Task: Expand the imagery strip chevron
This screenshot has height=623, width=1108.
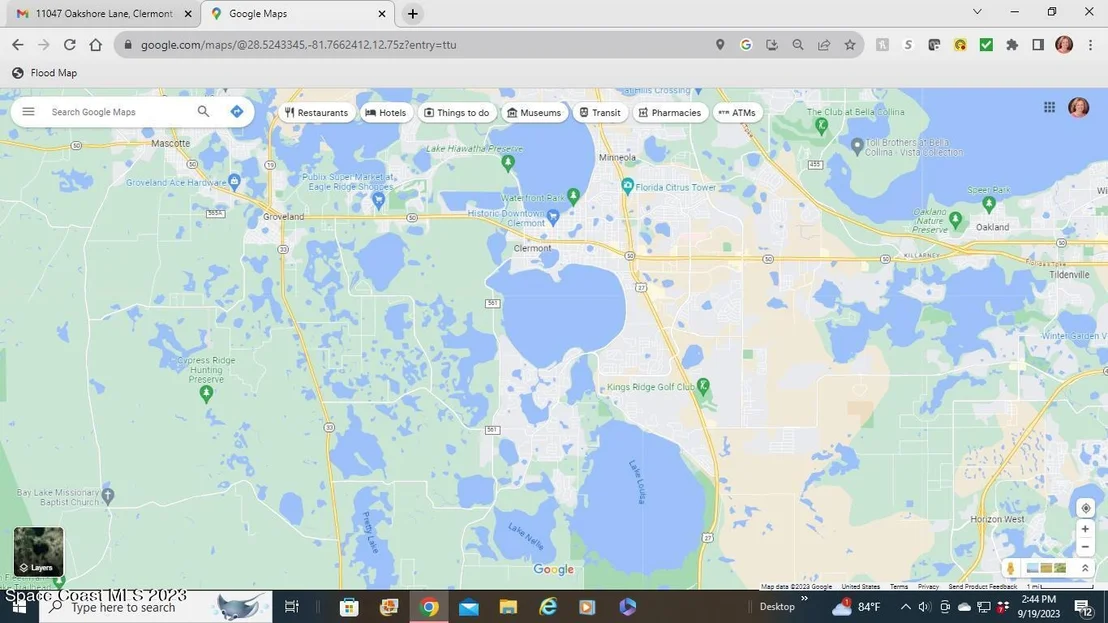Action: click(1085, 568)
